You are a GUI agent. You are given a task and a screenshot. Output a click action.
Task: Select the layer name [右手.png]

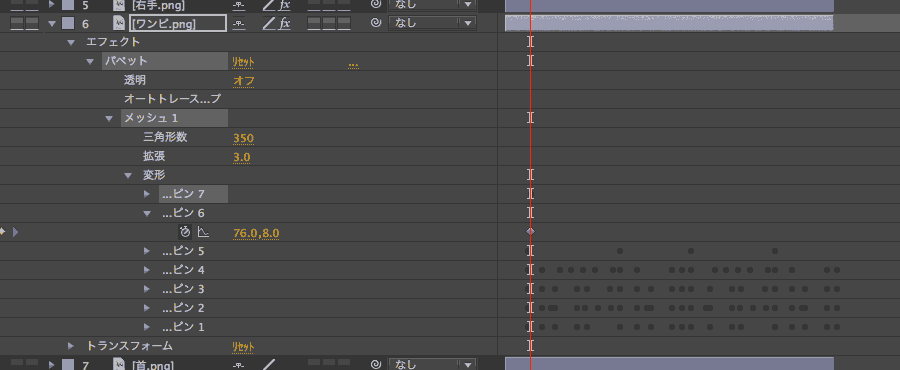(x=158, y=5)
